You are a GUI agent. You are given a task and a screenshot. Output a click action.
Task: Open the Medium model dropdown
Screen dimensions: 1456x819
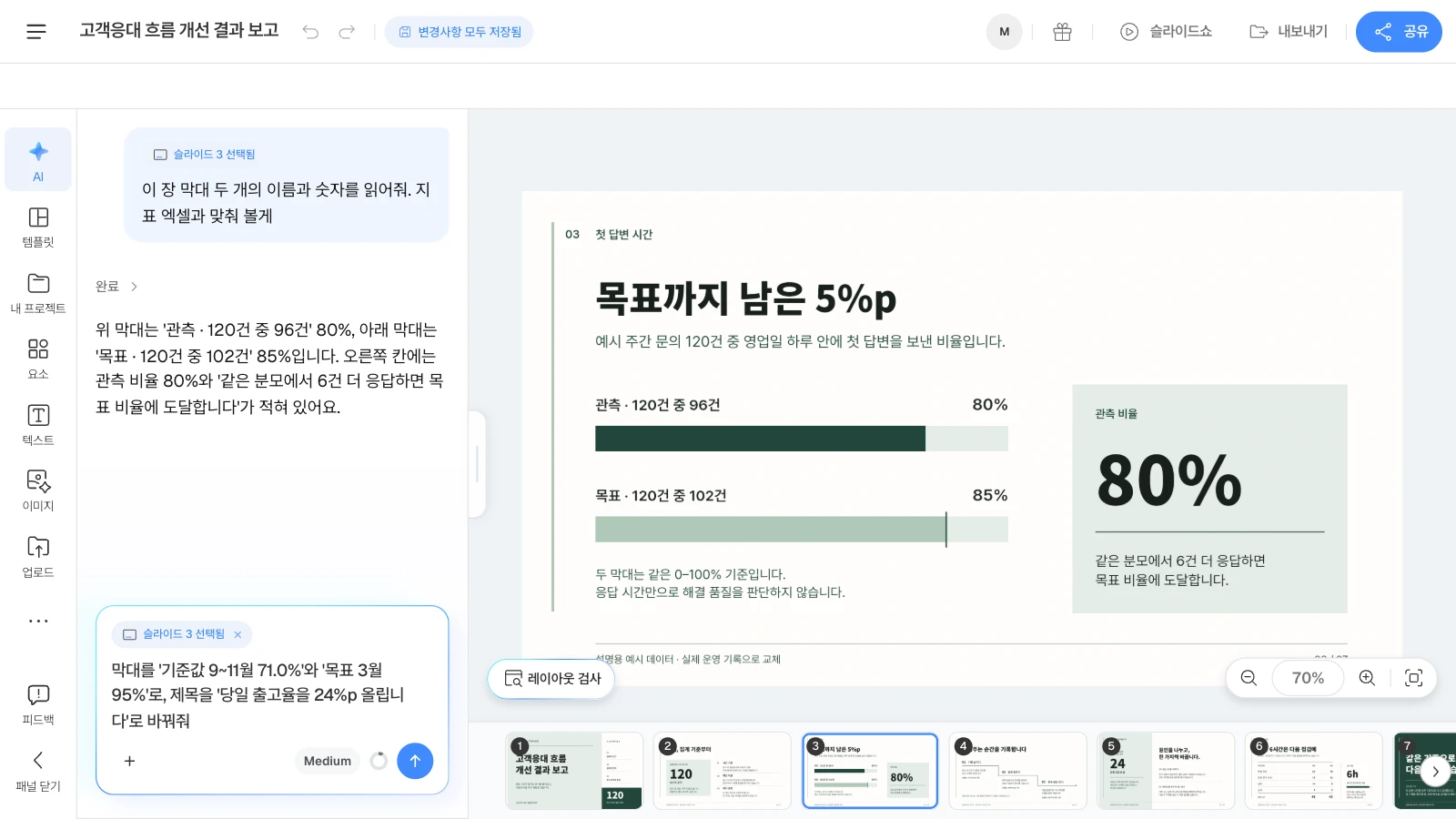328,761
